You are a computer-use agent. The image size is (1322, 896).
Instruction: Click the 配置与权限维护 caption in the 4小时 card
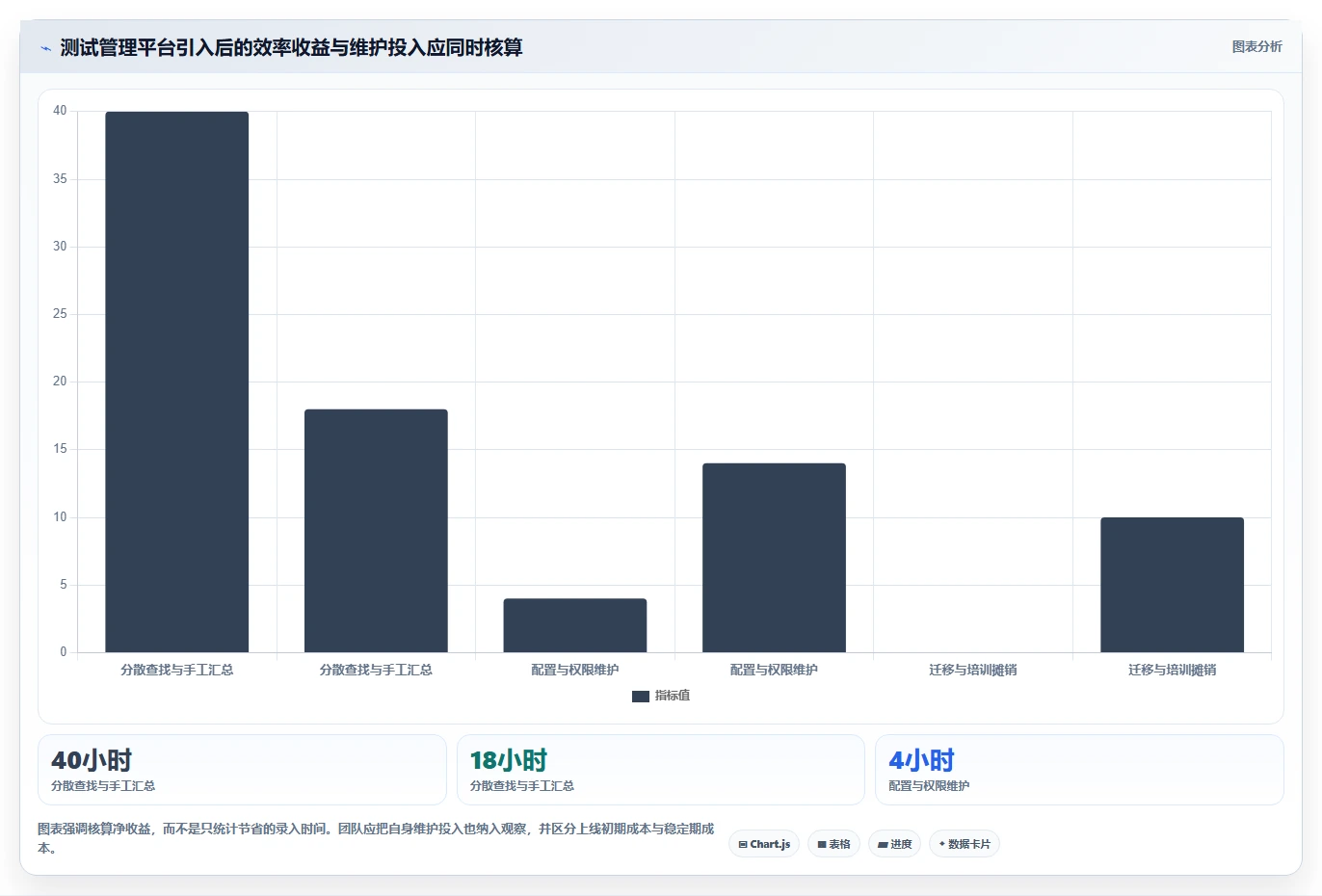(929, 786)
